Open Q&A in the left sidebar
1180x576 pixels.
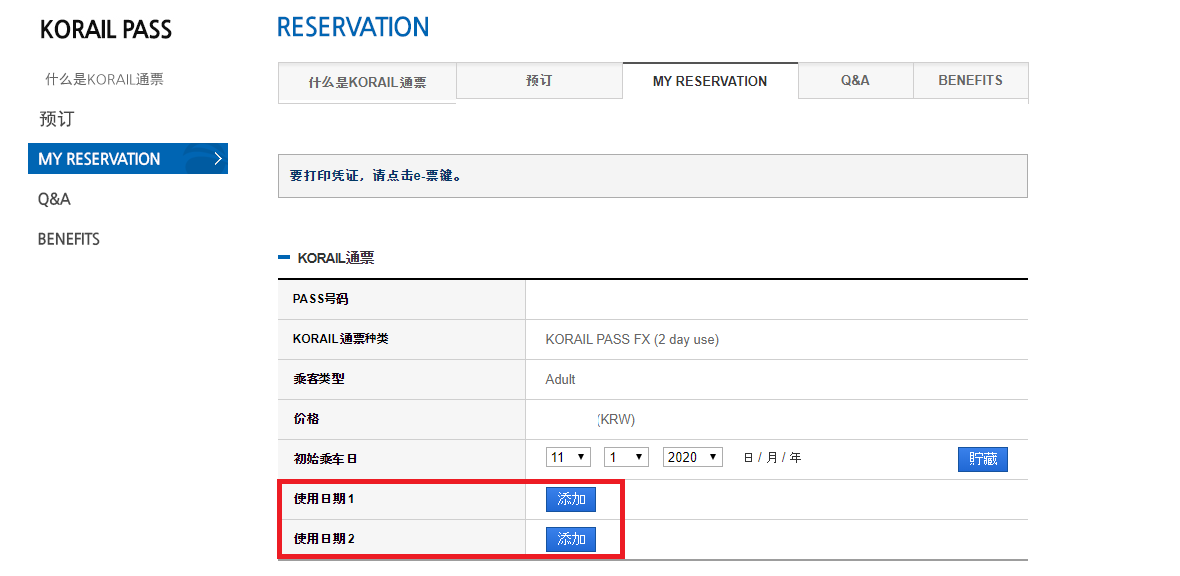coord(54,200)
